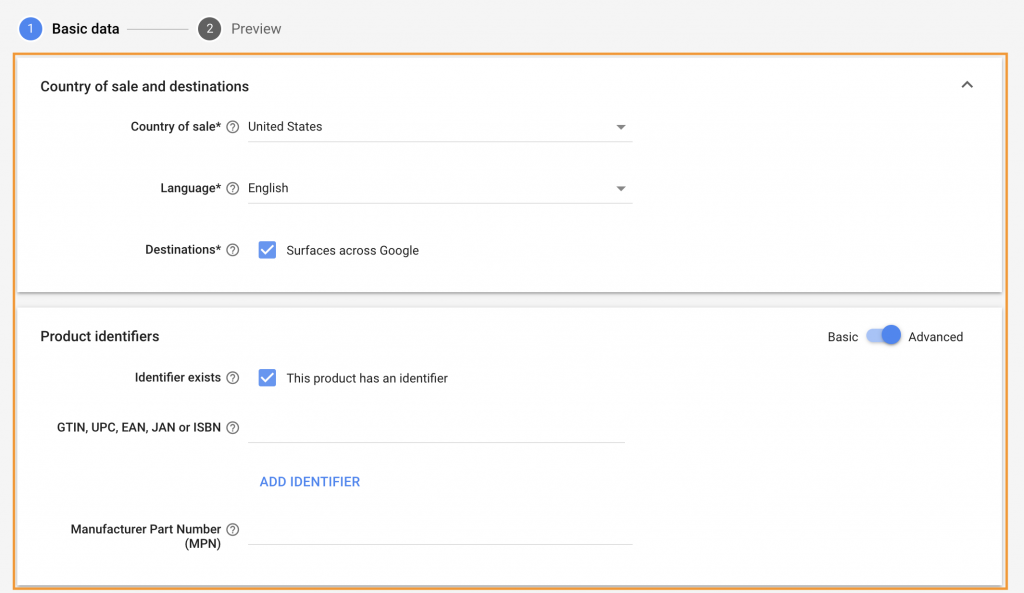The image size is (1024, 593).
Task: Click help icon next to Destinations
Action: pyautogui.click(x=233, y=250)
